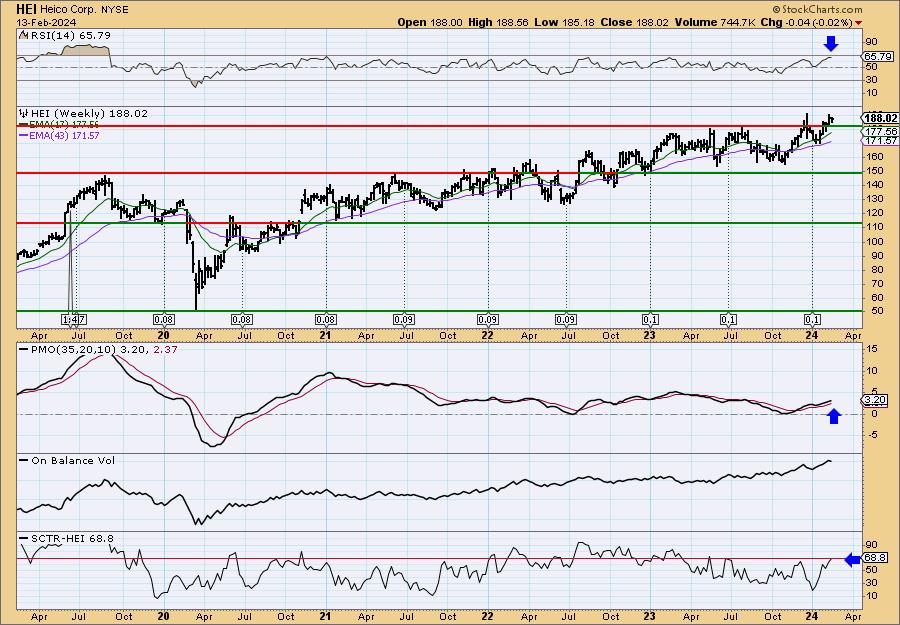Click the 0.1 dividend marker above 23
Image resolution: width=900 pixels, height=625 pixels.
click(x=650, y=319)
